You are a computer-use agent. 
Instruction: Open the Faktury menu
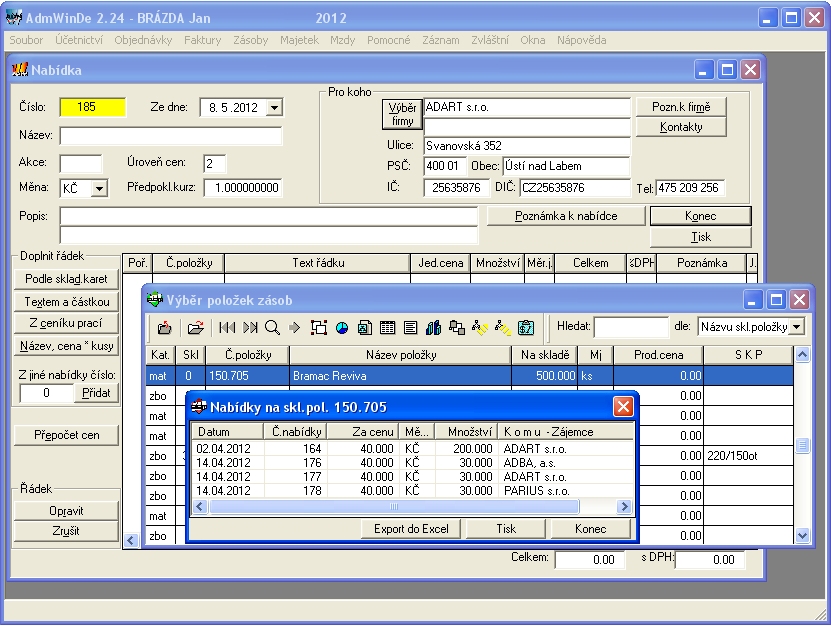pyautogui.click(x=202, y=40)
